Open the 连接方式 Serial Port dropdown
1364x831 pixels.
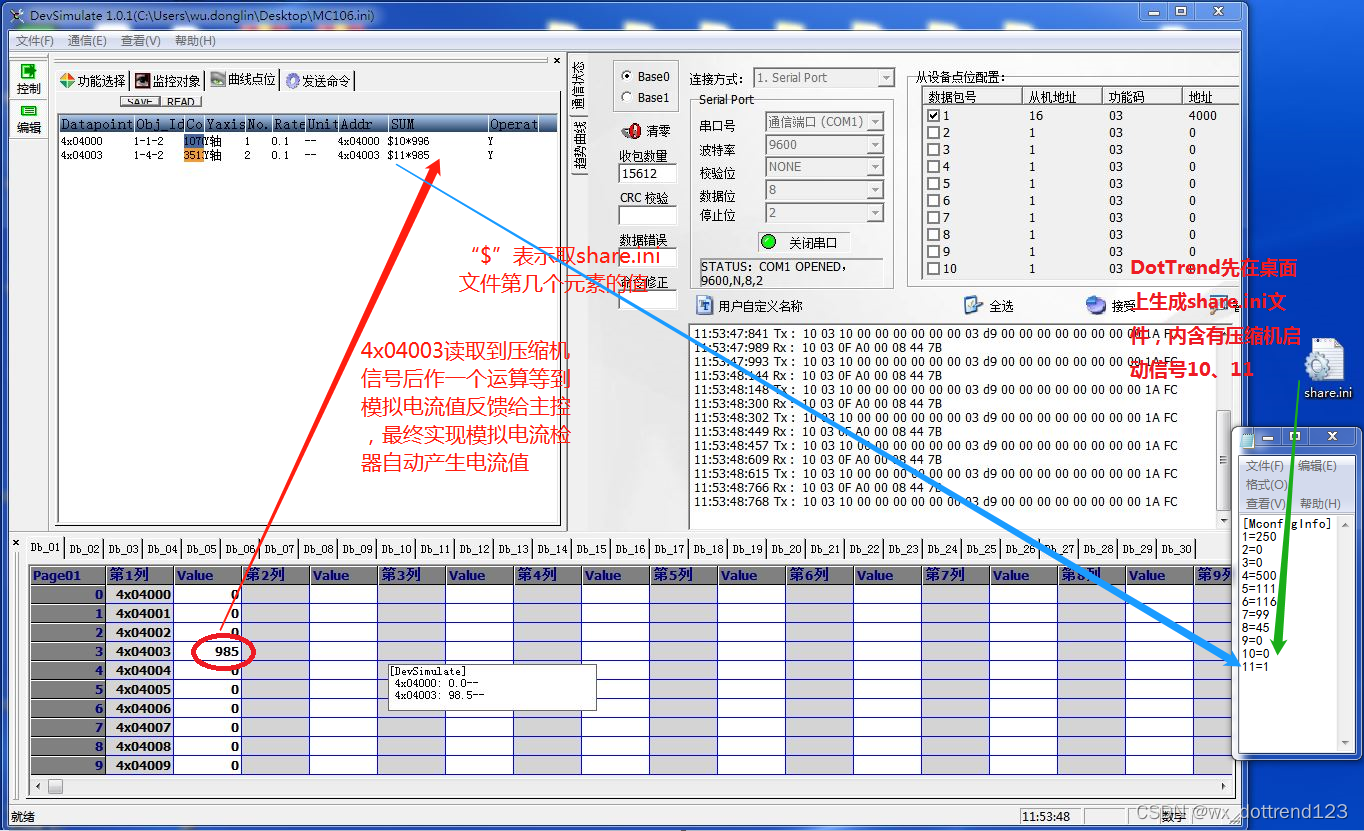click(x=885, y=78)
